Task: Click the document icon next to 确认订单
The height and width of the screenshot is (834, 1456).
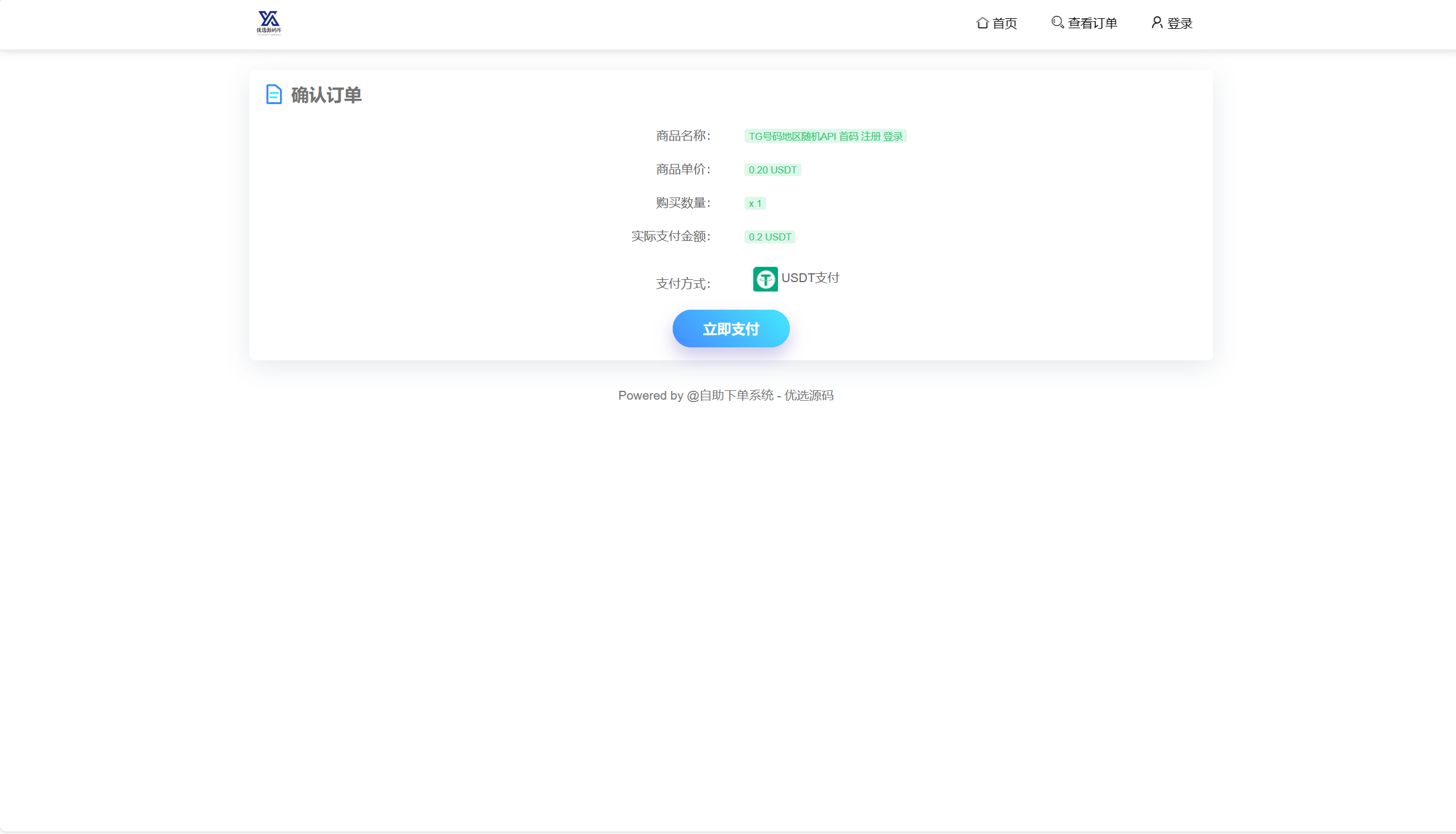Action: (x=274, y=95)
